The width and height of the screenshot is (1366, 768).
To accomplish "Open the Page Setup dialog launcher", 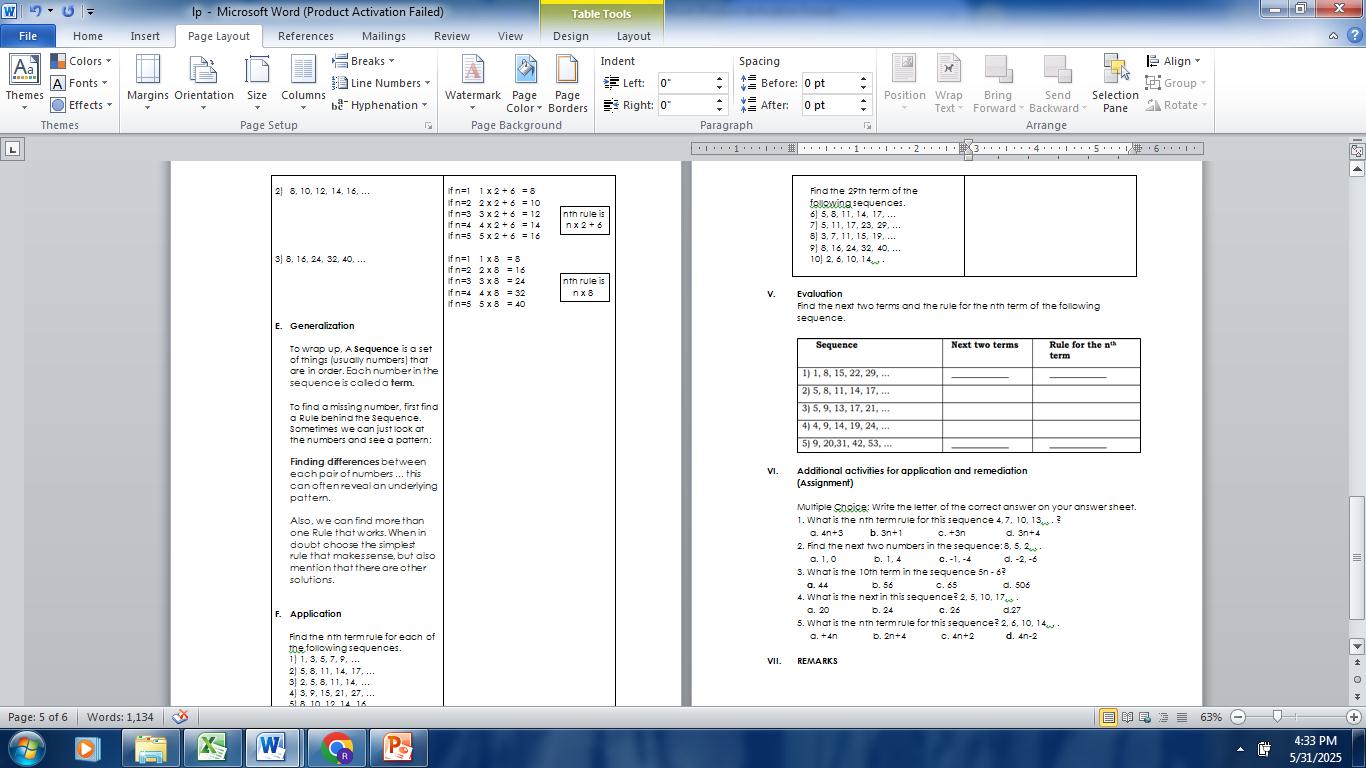I will pos(429,126).
